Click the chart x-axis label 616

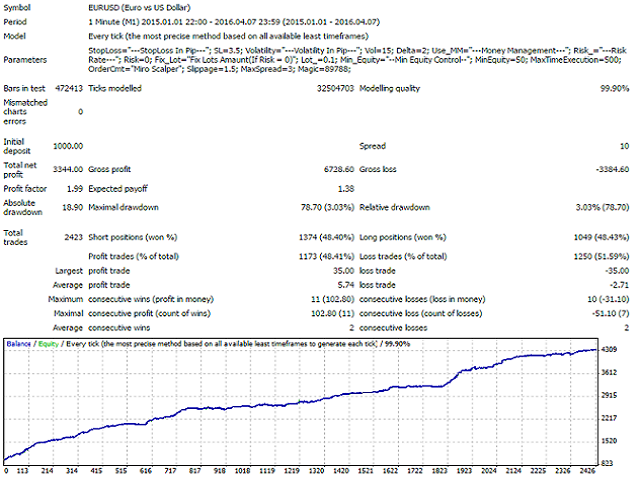coord(146,471)
